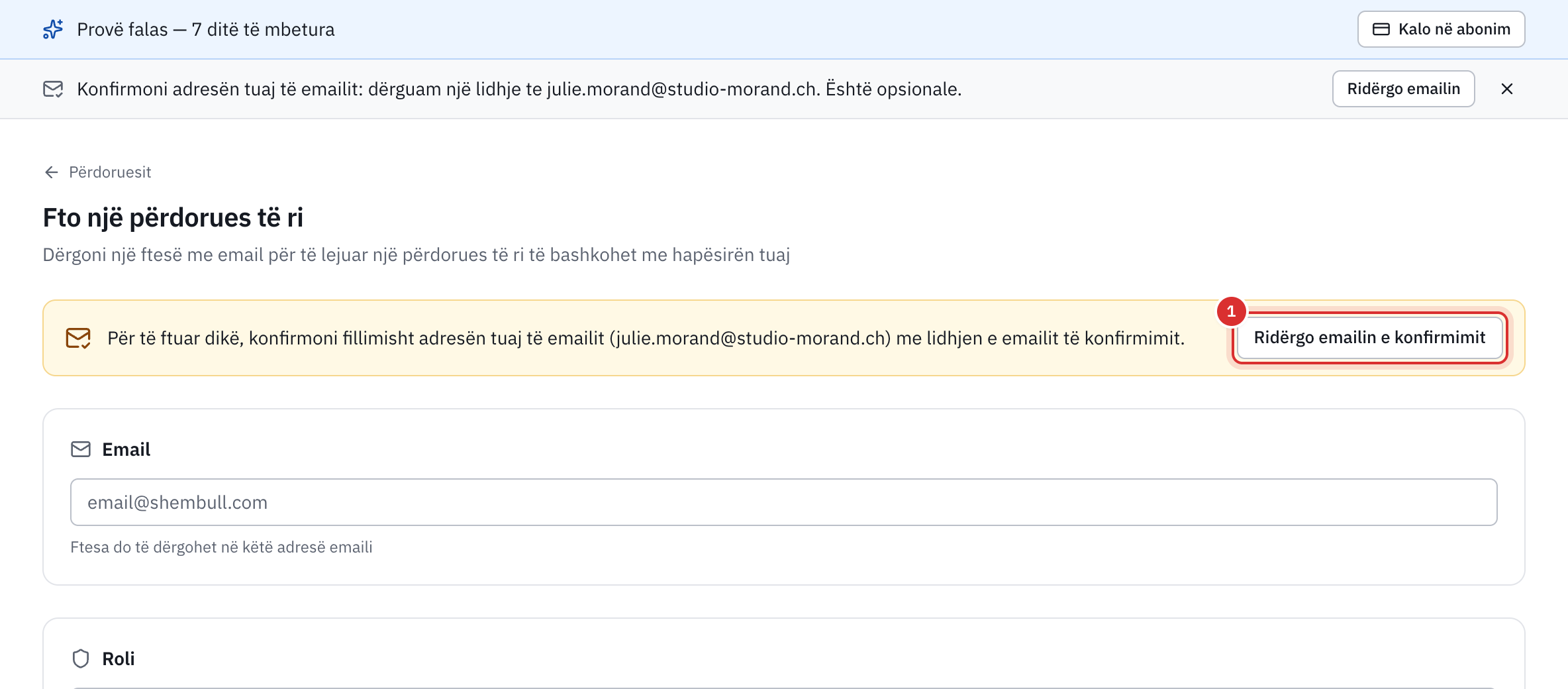Screen dimensions: 1568x689
Task: Click the orange envelope icon in the yellow alert
Action: 78,338
